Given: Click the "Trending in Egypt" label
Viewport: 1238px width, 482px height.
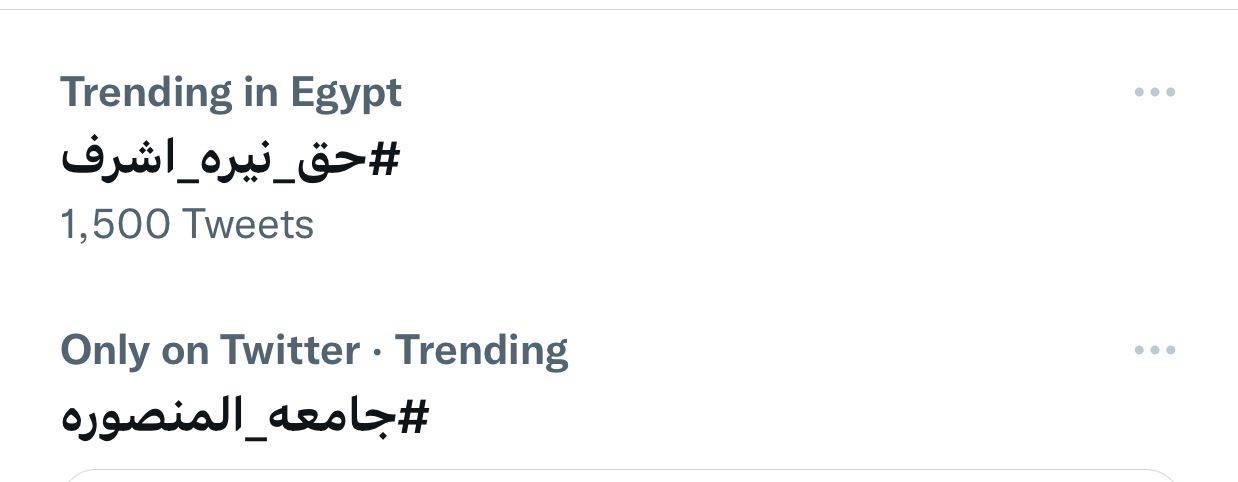Looking at the screenshot, I should 231,93.
